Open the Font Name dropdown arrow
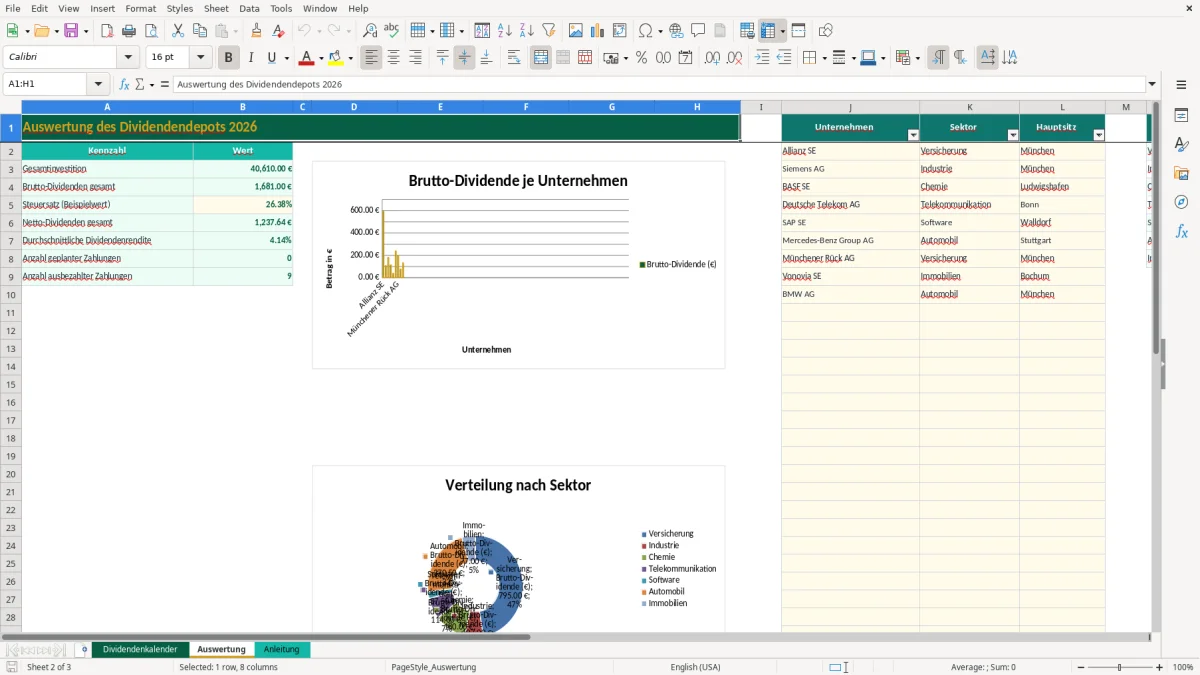 (128, 58)
